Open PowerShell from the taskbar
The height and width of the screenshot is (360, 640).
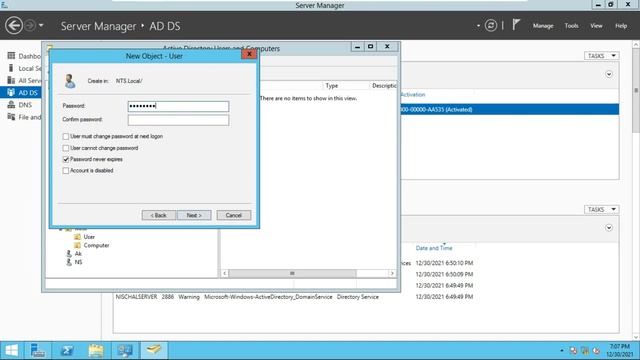(67, 351)
